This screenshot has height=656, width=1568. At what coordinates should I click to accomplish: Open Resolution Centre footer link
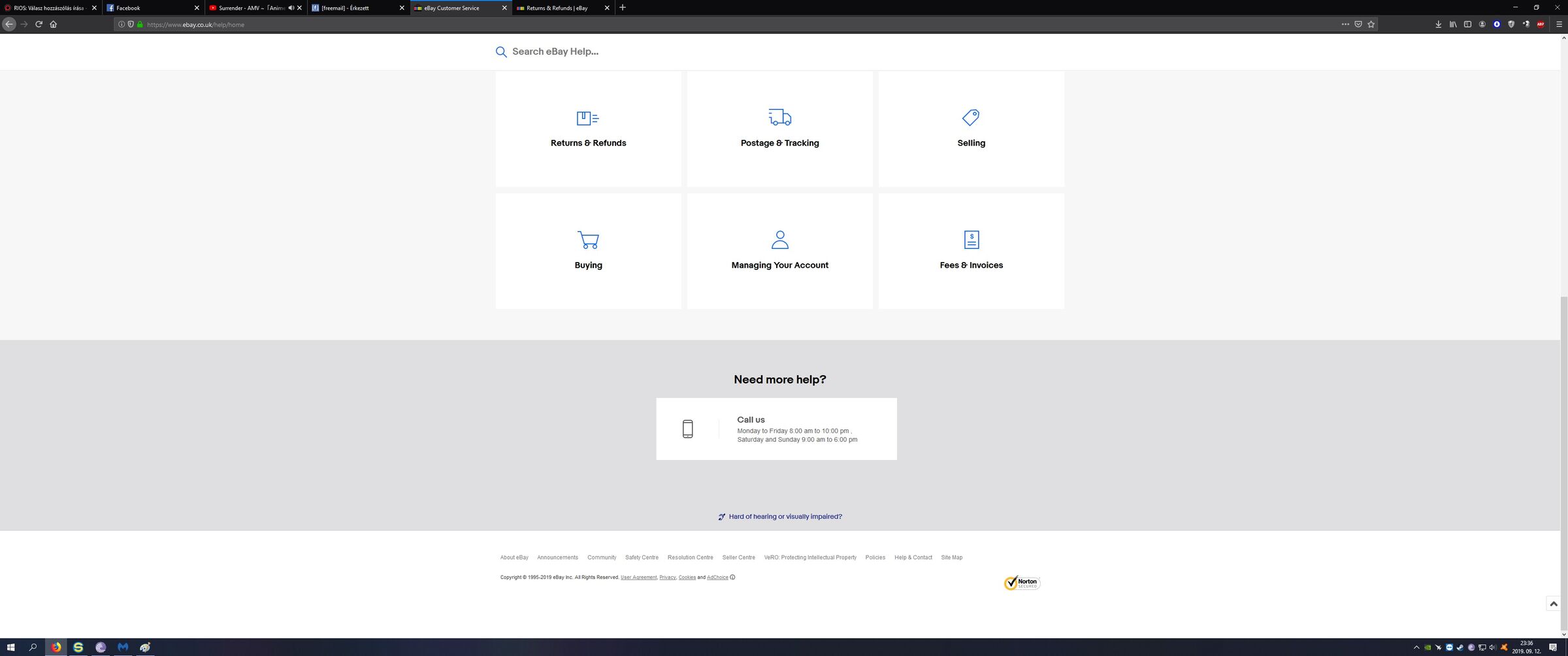coord(691,557)
